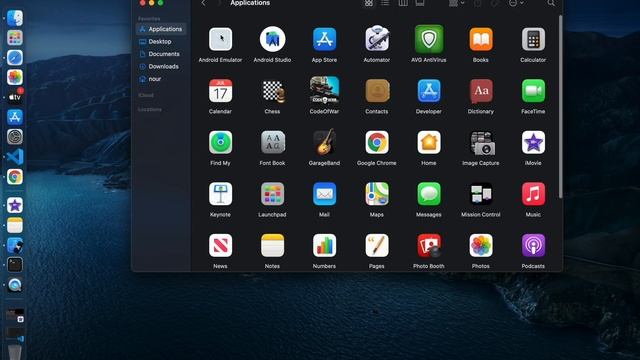The width and height of the screenshot is (640, 360).
Task: Open the Finder group-by dropdown
Action: coord(456,3)
